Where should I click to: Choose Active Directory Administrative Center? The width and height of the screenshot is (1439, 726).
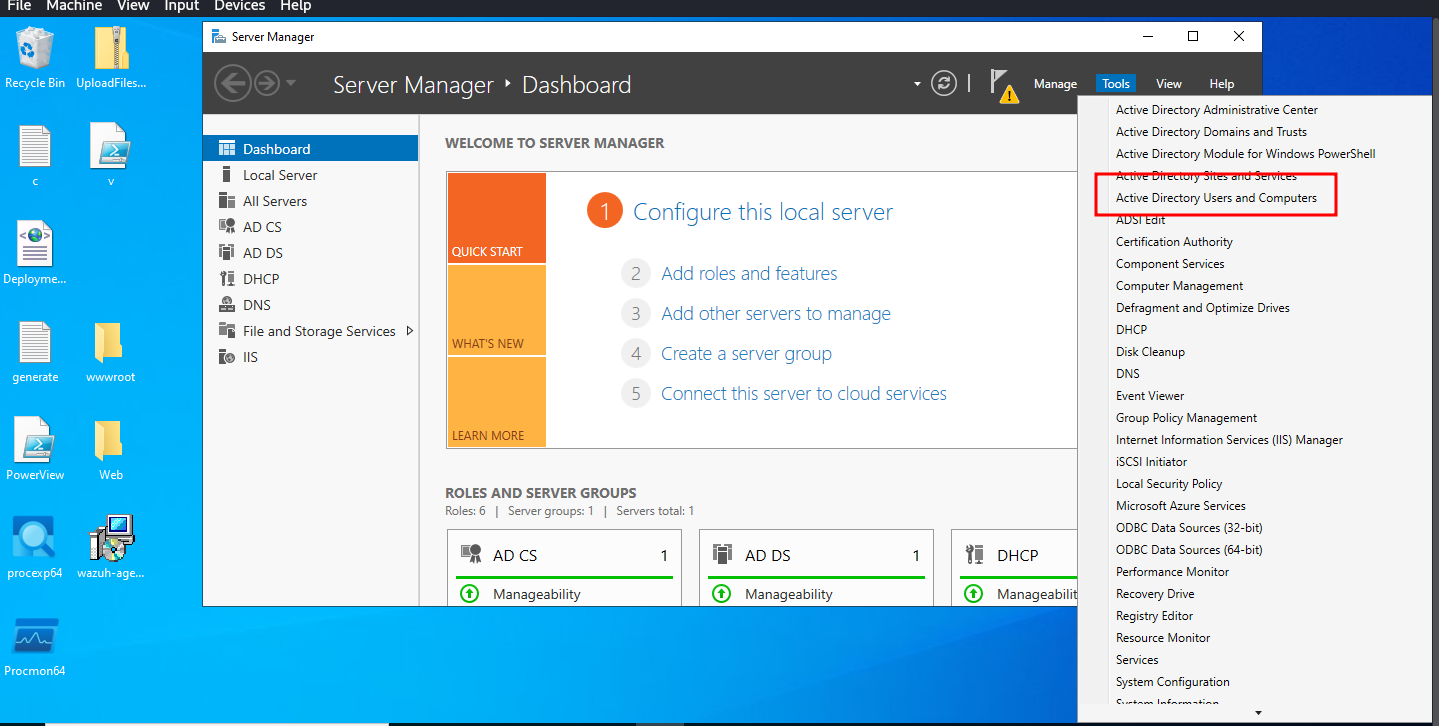1217,110
